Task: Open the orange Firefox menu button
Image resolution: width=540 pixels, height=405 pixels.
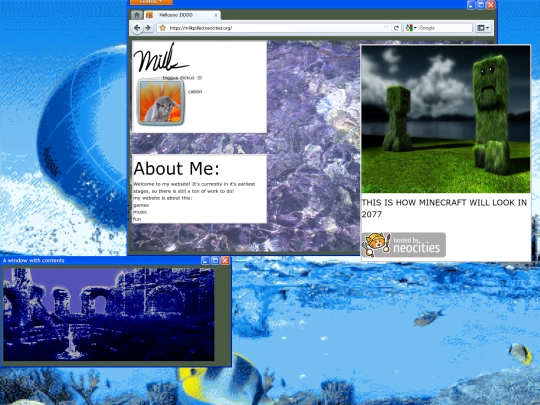Action: pos(151,2)
